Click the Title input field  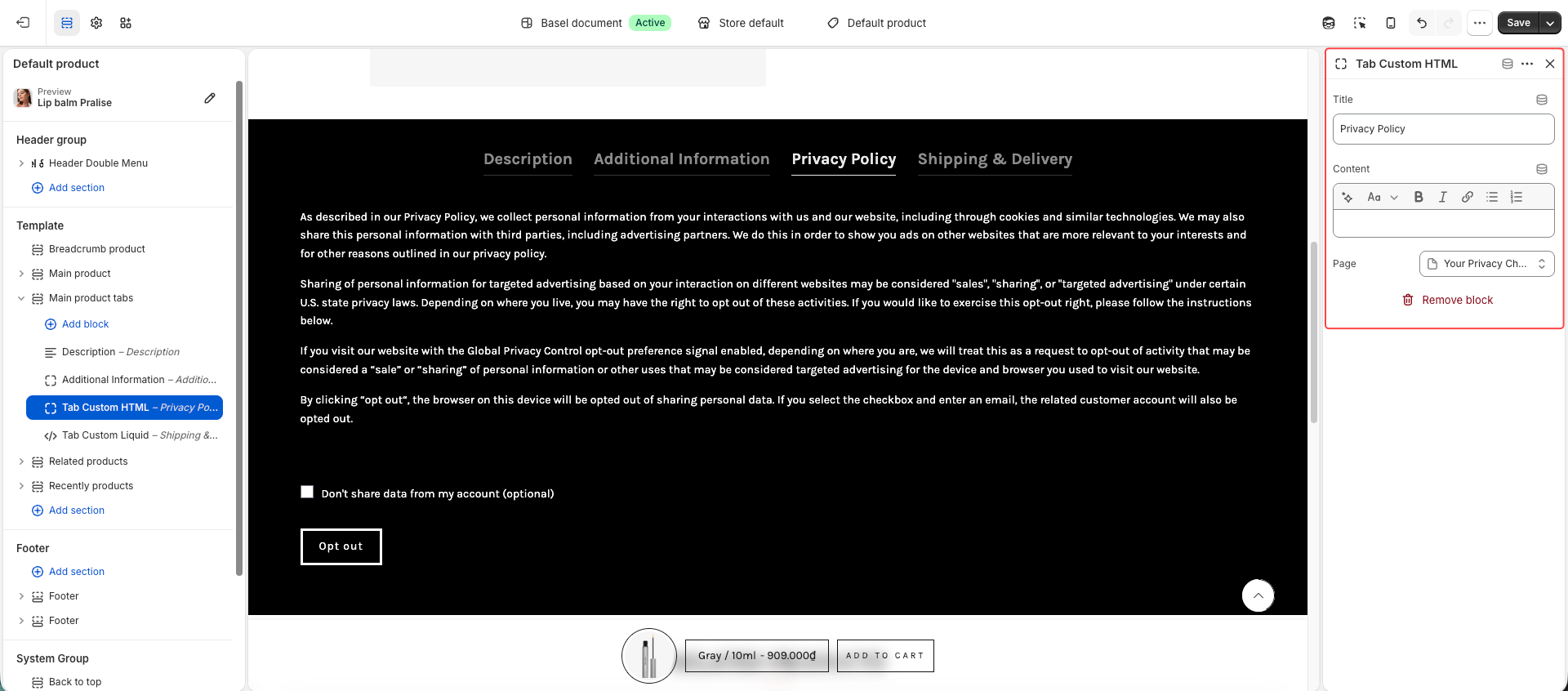tap(1443, 129)
